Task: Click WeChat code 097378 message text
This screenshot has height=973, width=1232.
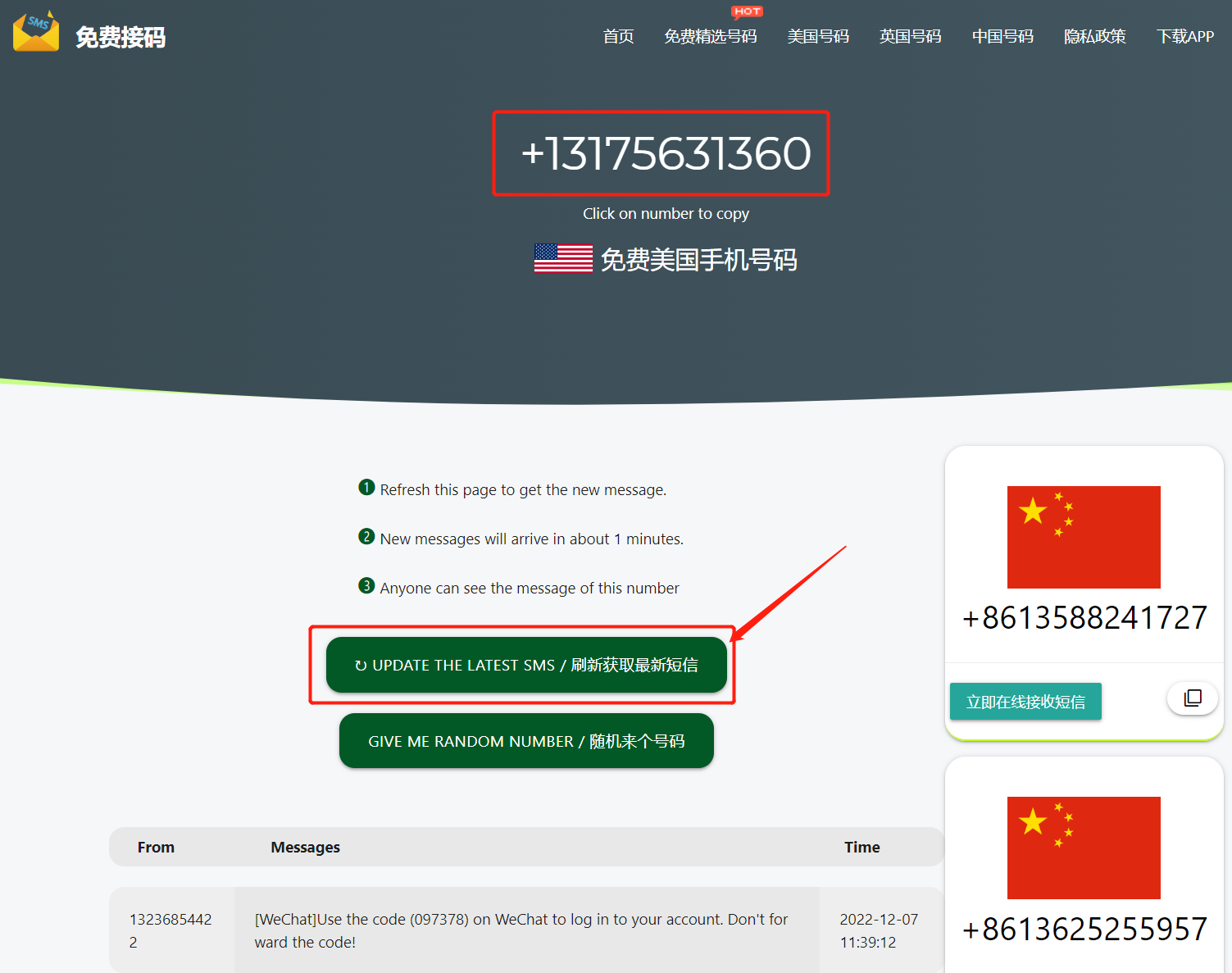Action: click(521, 930)
